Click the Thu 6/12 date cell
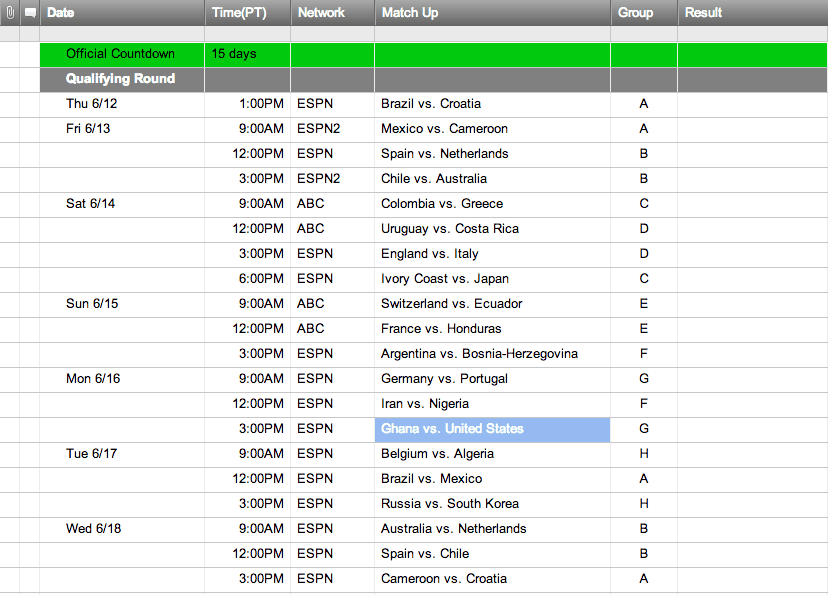Viewport: 828px width, 595px height. tap(92, 104)
